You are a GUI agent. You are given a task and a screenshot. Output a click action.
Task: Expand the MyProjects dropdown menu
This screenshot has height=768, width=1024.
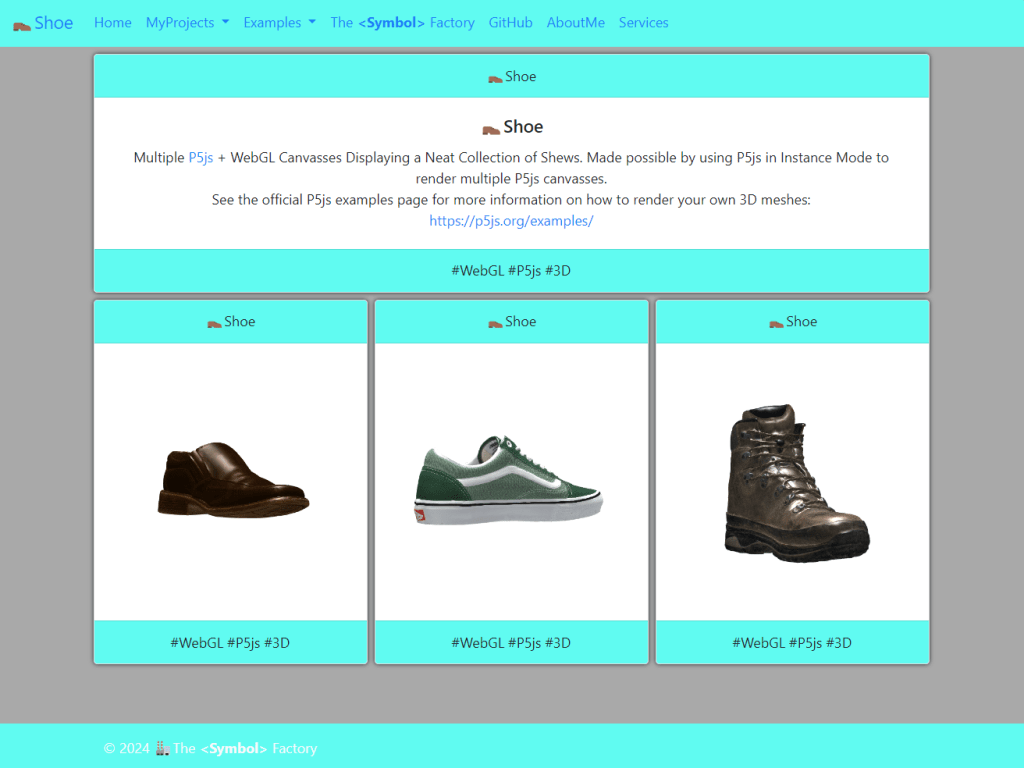click(x=187, y=23)
